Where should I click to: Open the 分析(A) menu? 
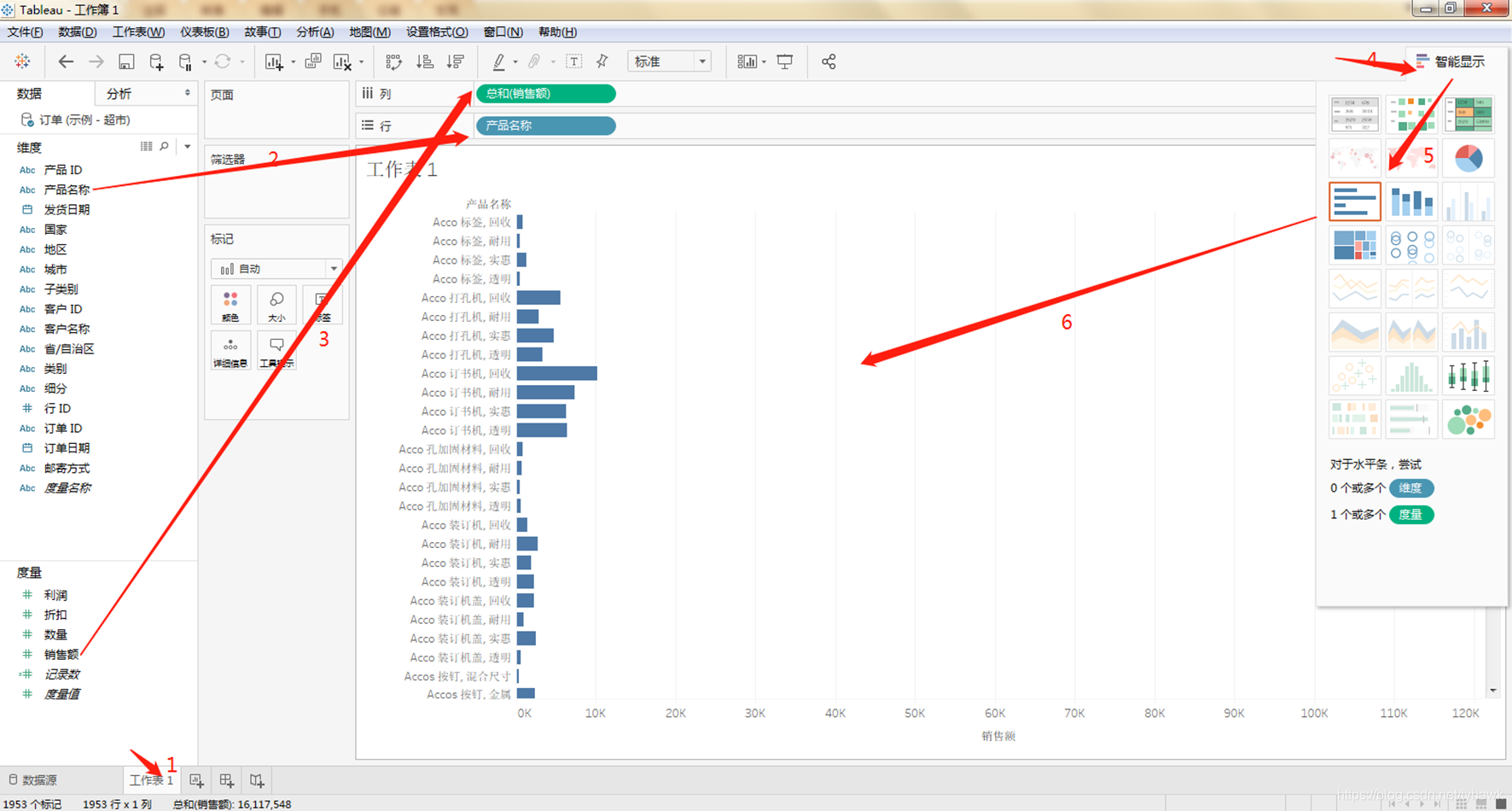pos(315,32)
